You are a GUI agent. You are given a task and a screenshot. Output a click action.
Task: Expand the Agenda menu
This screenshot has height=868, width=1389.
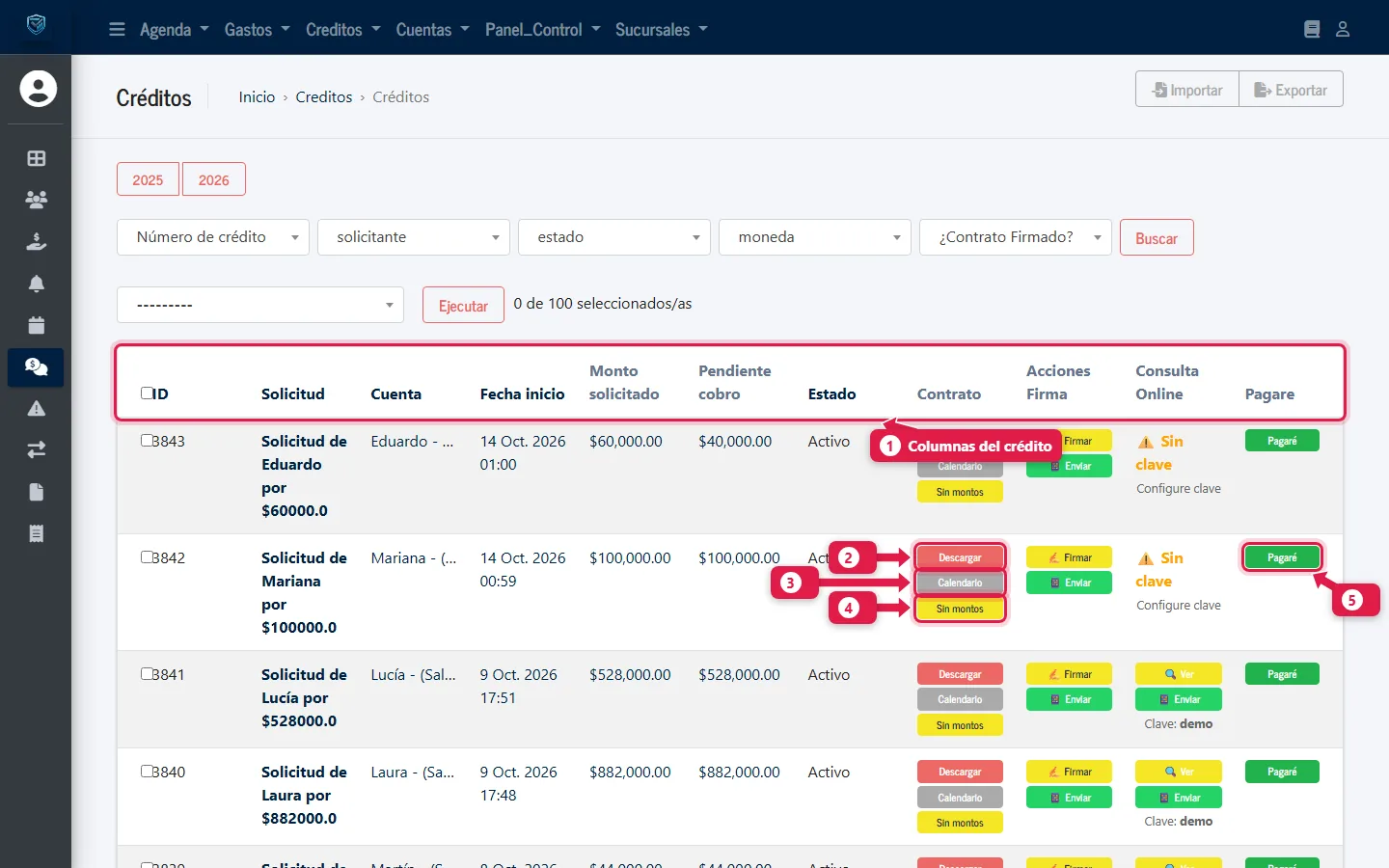tap(174, 29)
